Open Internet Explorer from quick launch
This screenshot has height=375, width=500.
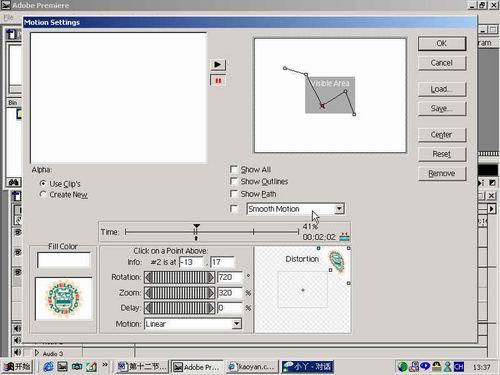pyautogui.click(x=49, y=366)
